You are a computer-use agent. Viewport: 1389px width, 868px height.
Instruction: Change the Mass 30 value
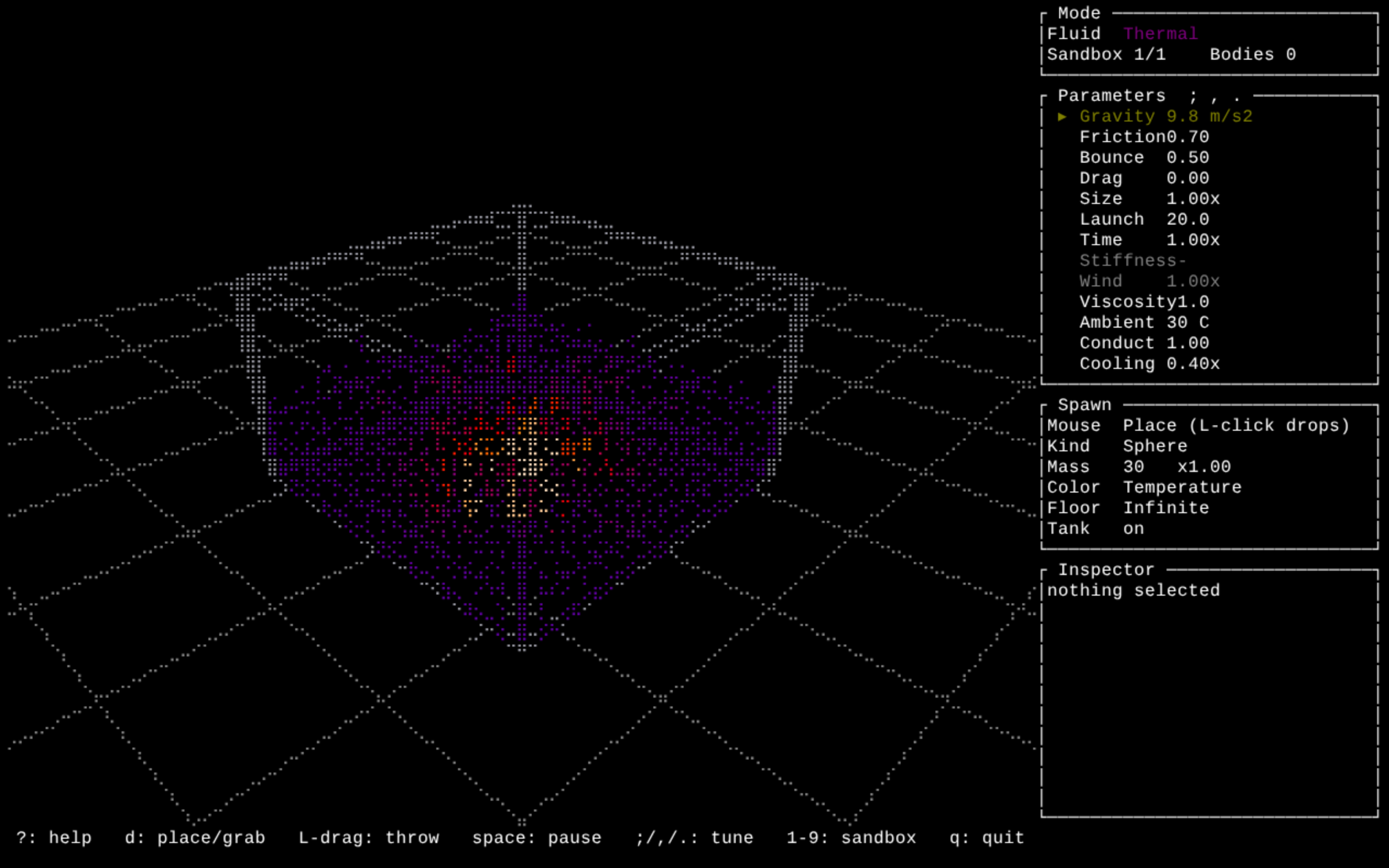point(1139,467)
